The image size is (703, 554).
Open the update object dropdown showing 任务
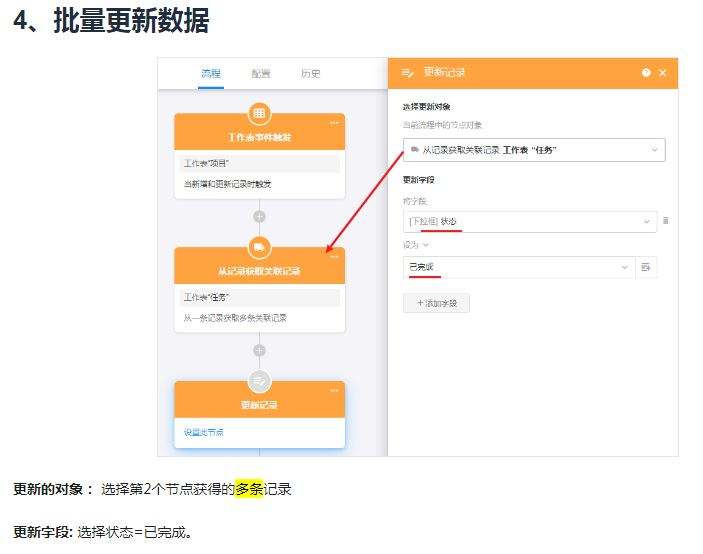pos(534,150)
